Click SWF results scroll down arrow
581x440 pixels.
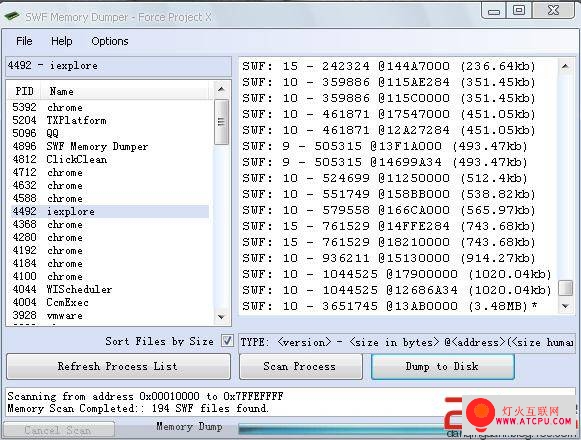[565, 306]
